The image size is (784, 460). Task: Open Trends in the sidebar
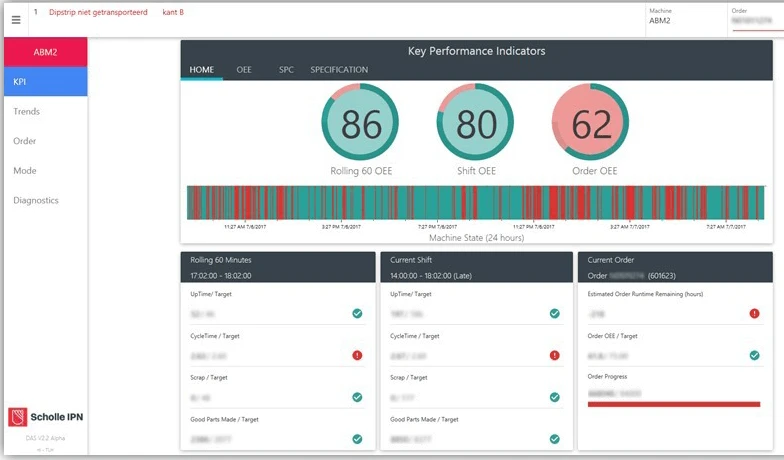(27, 112)
